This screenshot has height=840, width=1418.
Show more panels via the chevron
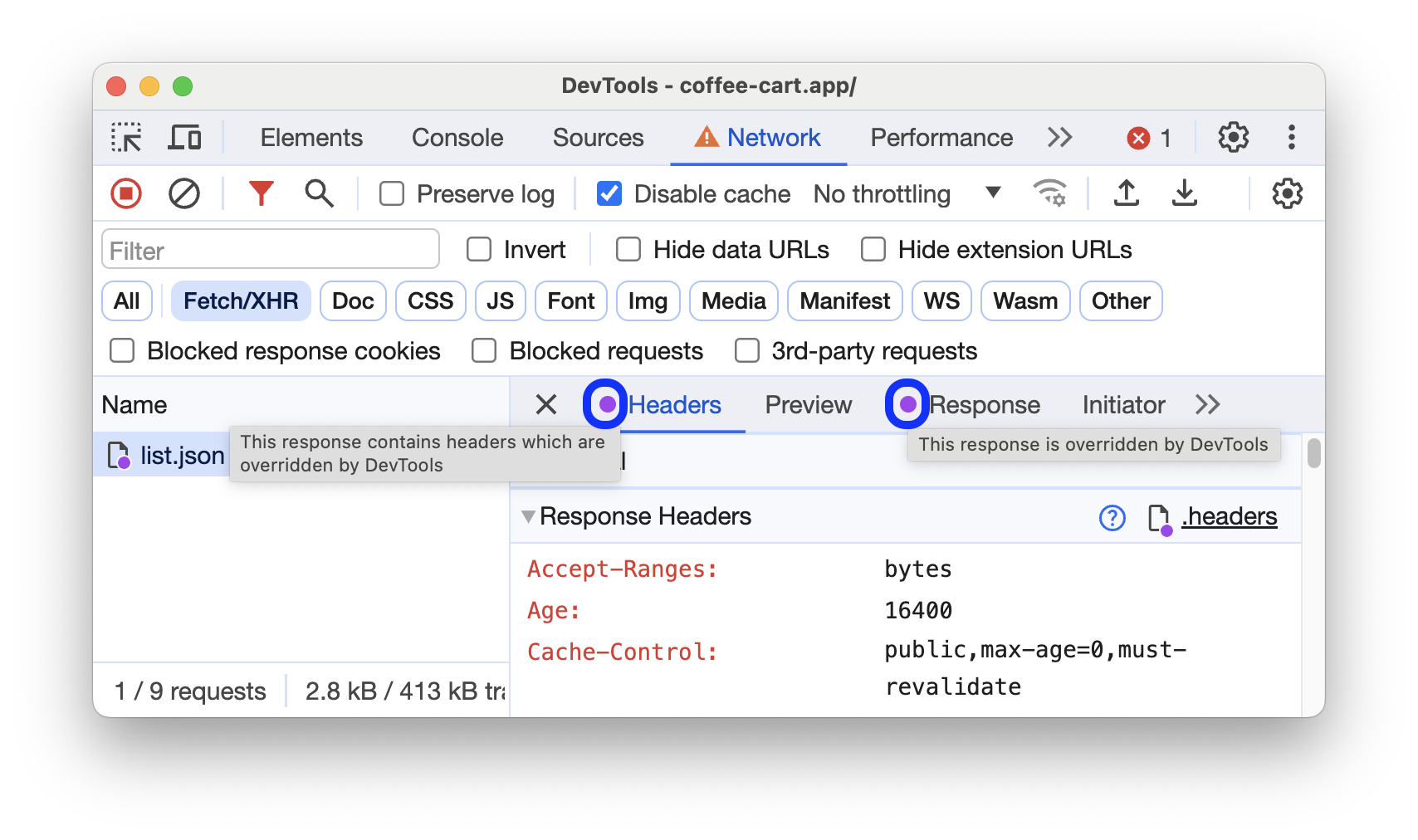1058,138
